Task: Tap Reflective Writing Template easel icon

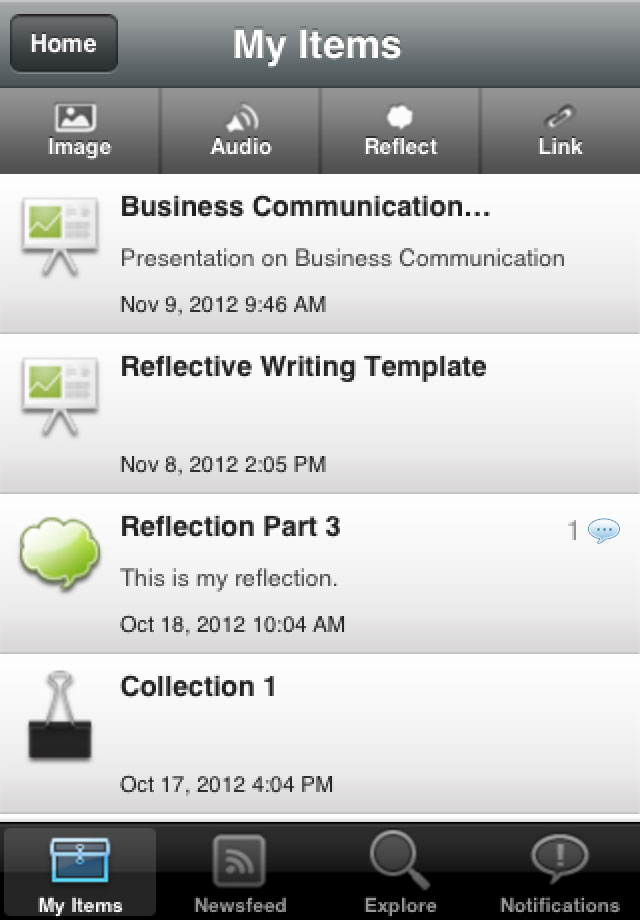Action: [60, 397]
